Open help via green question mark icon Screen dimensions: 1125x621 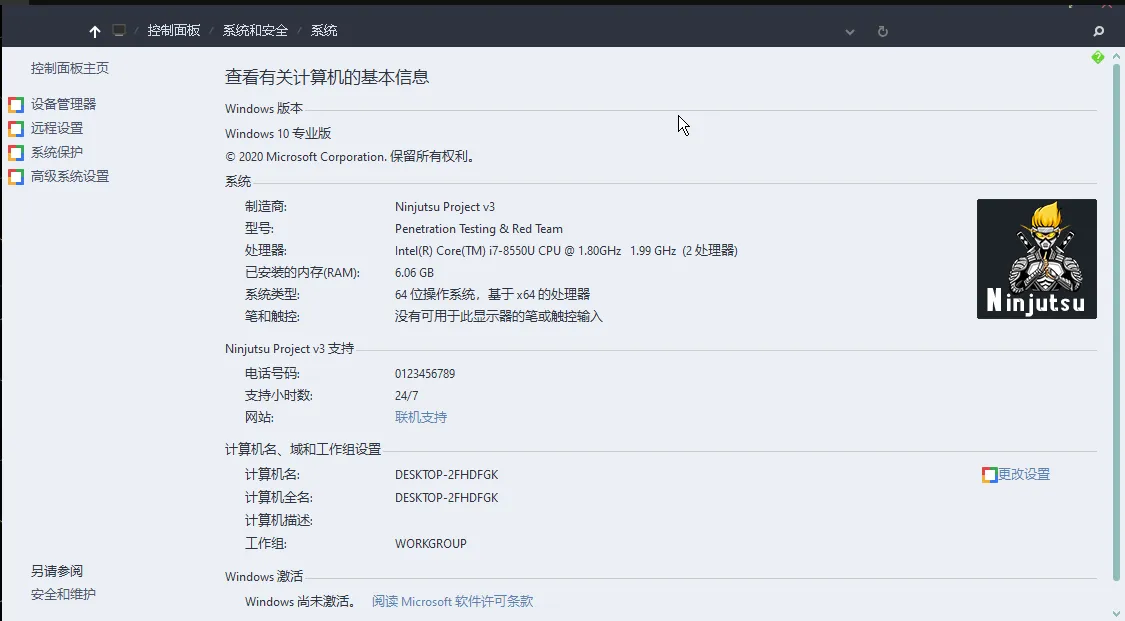click(1098, 57)
